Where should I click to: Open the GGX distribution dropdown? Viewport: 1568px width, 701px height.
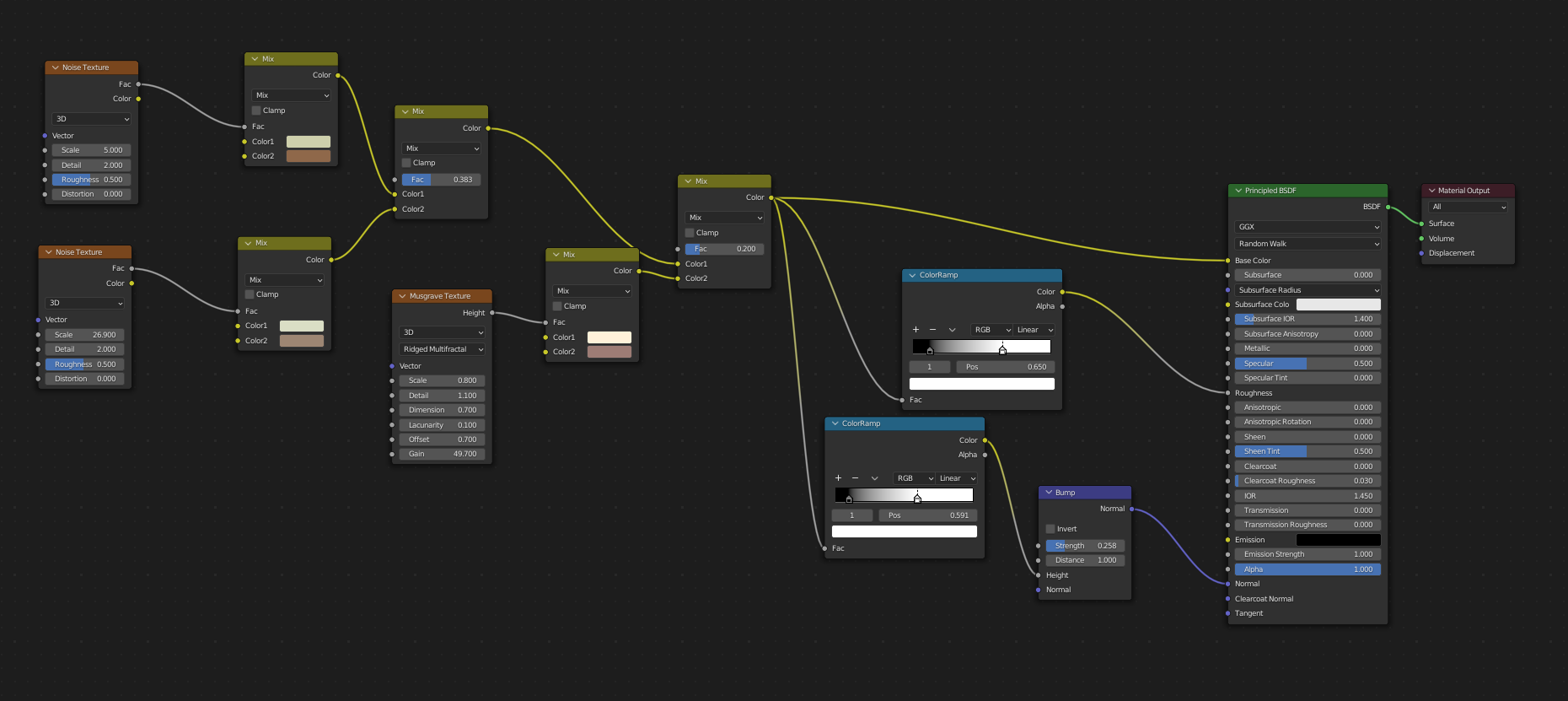[1308, 227]
